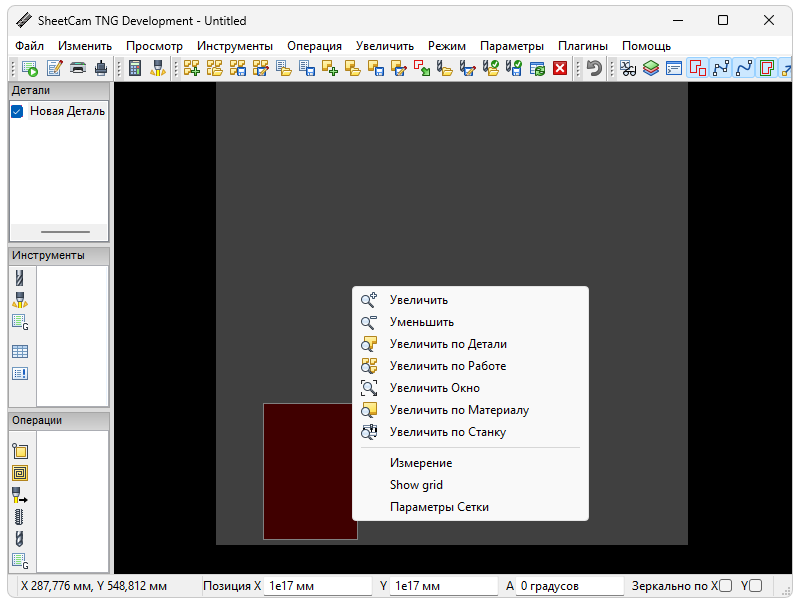Click the list with exclamation mark icon
The image size is (796, 602).
(x=20, y=374)
